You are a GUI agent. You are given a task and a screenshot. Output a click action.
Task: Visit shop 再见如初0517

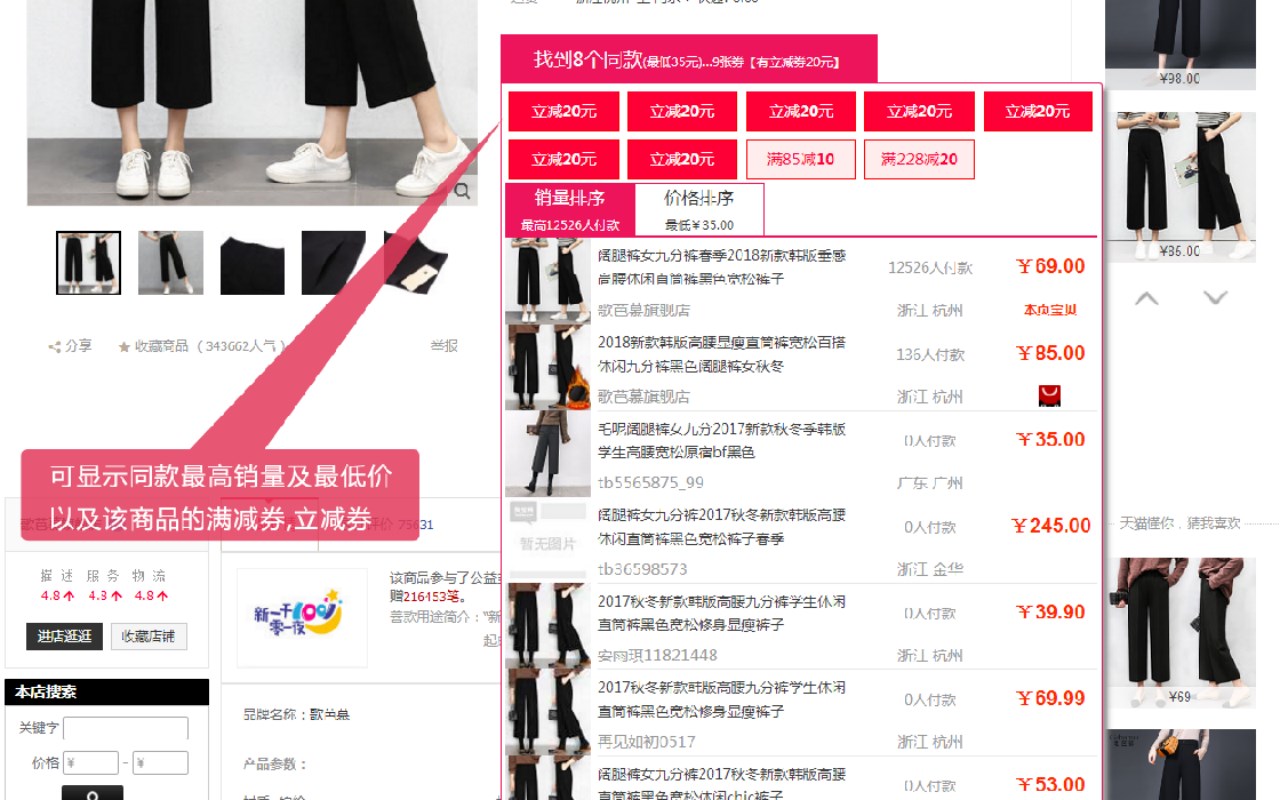click(647, 742)
